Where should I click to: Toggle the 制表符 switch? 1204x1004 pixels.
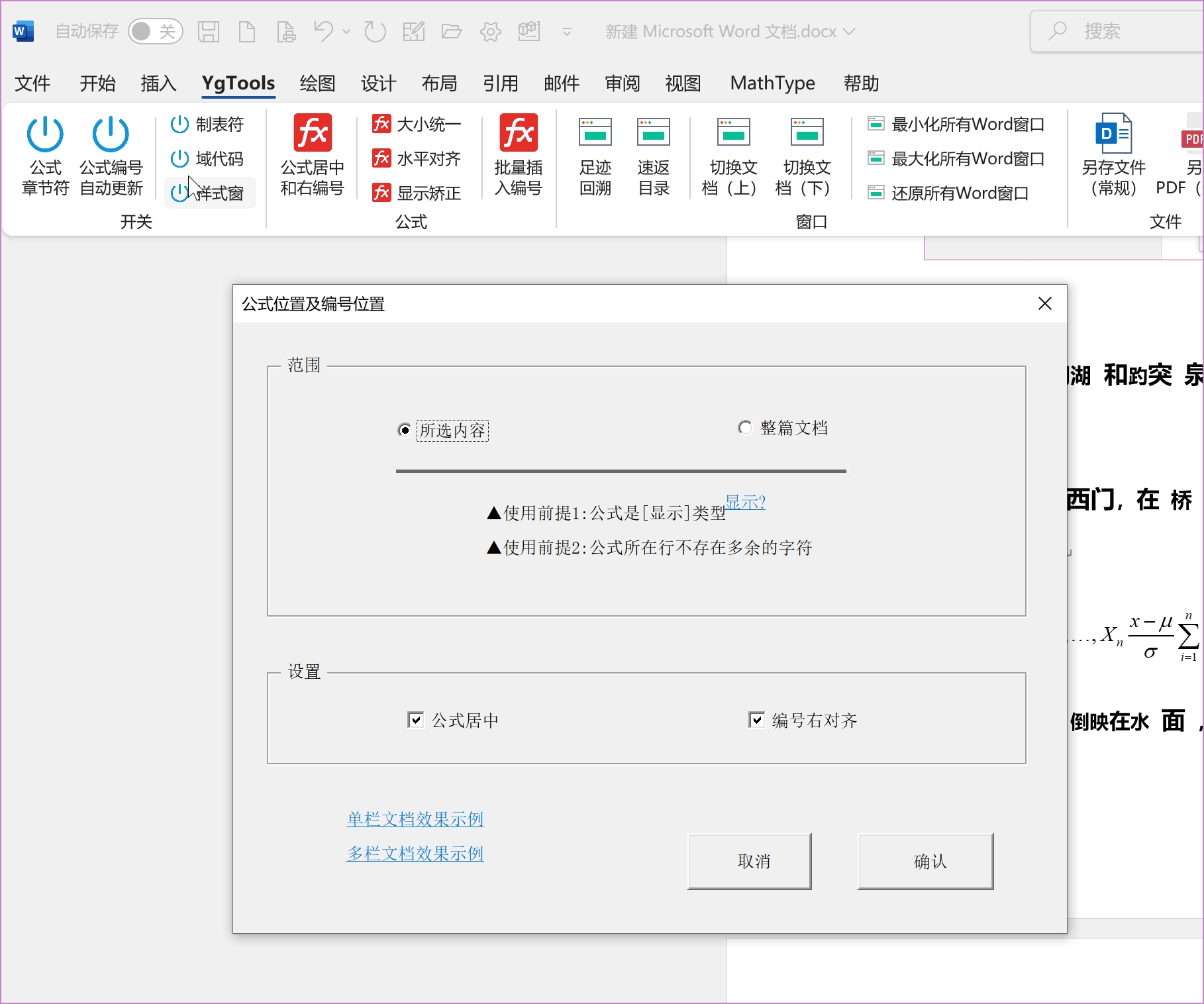[x=207, y=125]
